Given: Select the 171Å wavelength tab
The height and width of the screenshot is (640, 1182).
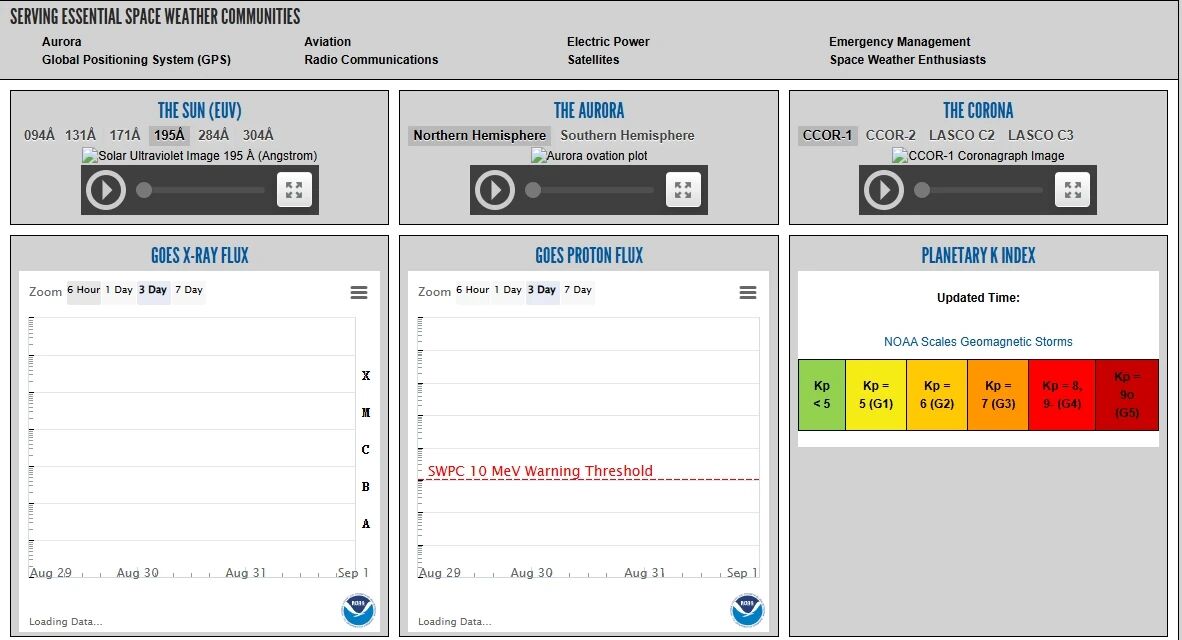Looking at the screenshot, I should pyautogui.click(x=125, y=135).
